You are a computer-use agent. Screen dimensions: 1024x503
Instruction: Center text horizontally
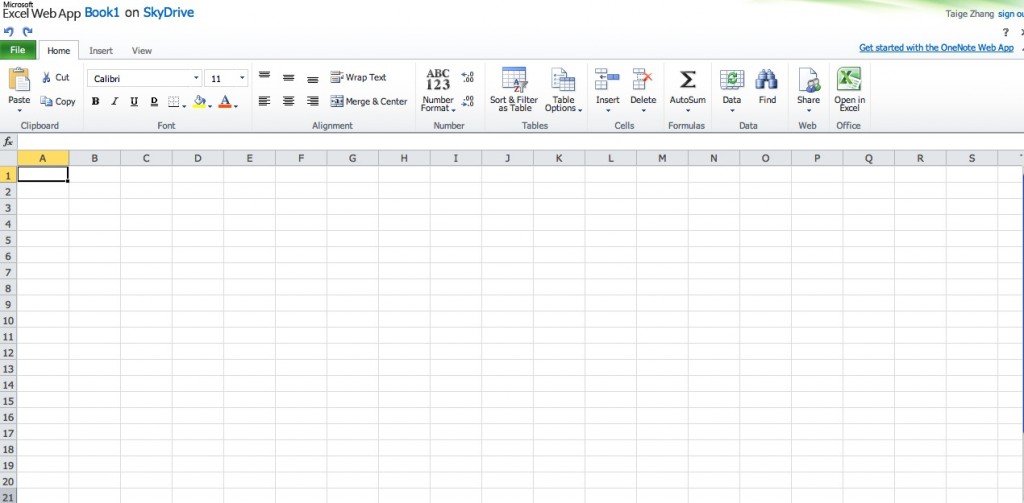pos(288,101)
